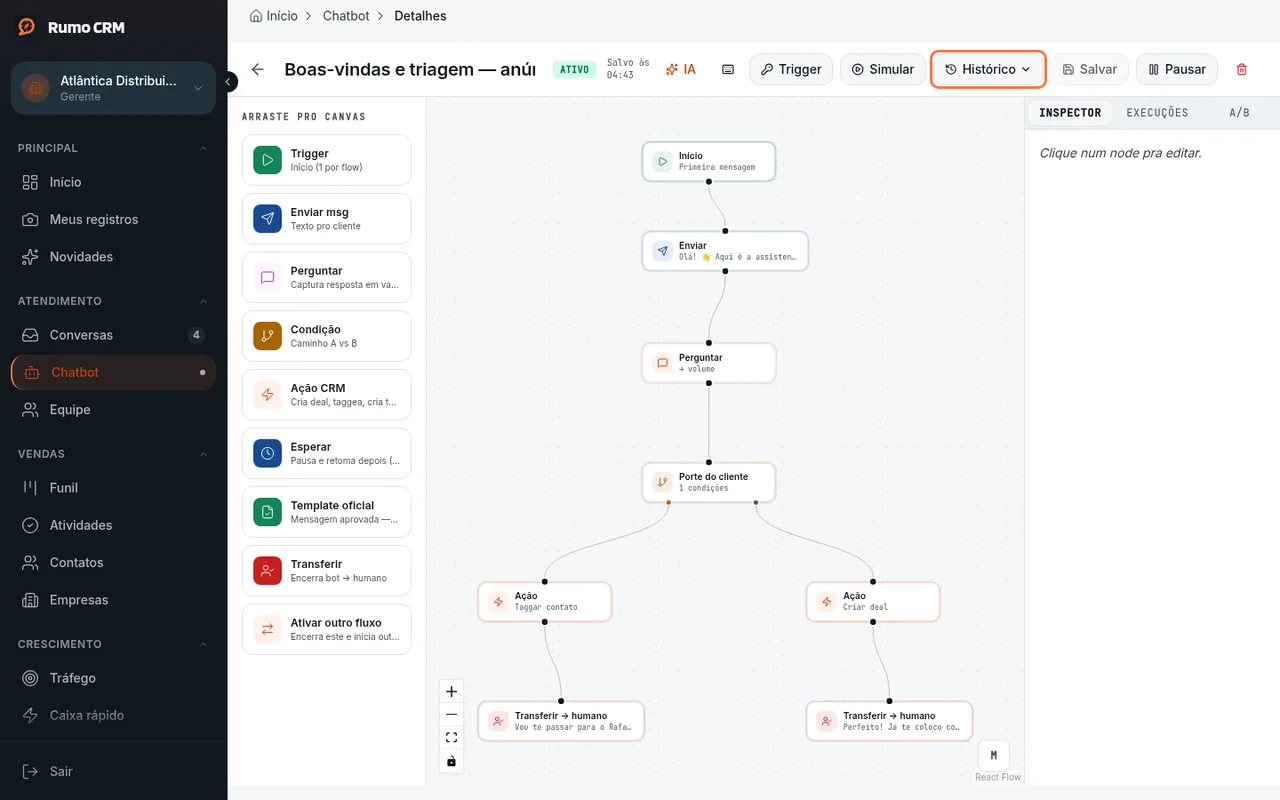Click the Trigger toolbar button

pos(791,69)
